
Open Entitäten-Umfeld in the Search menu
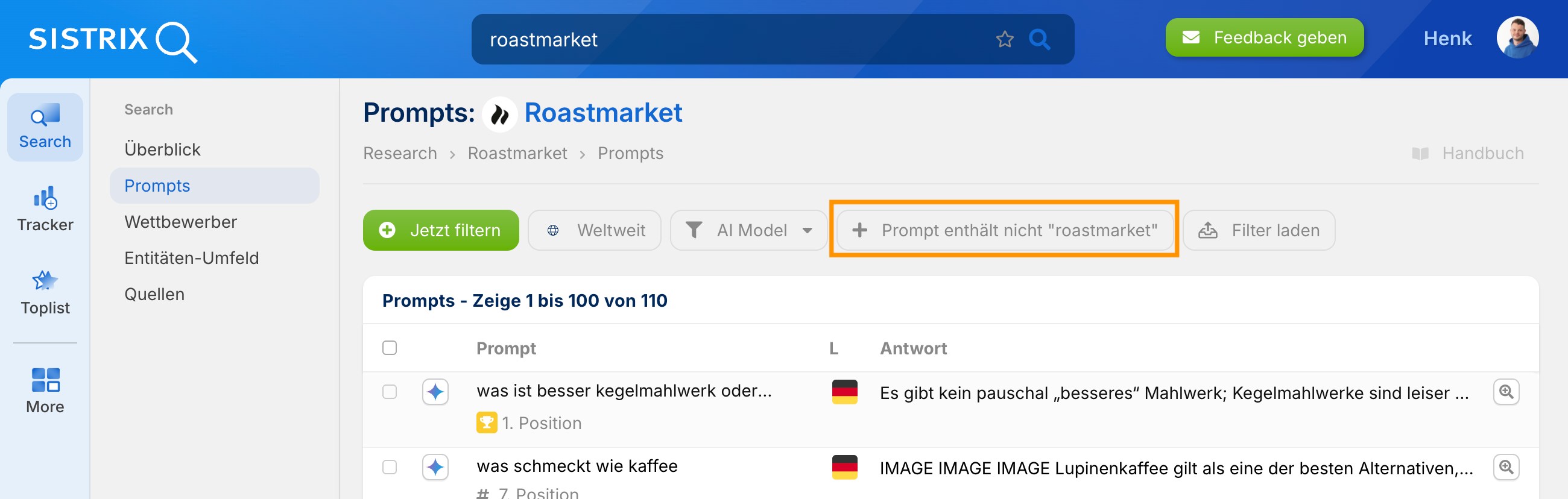(192, 258)
